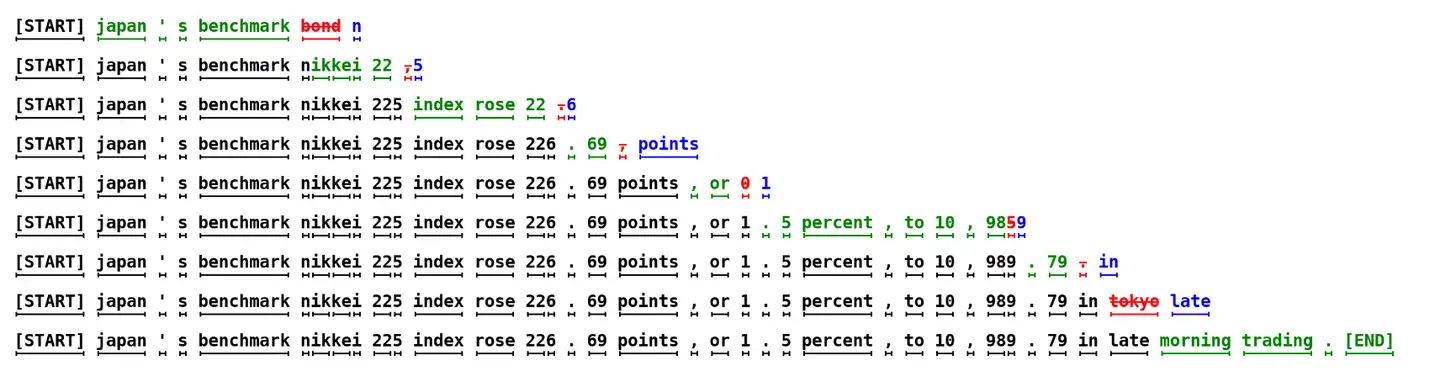Select the green word "rose" in the third line
This screenshot has height=382, width=1440.
click(x=495, y=105)
